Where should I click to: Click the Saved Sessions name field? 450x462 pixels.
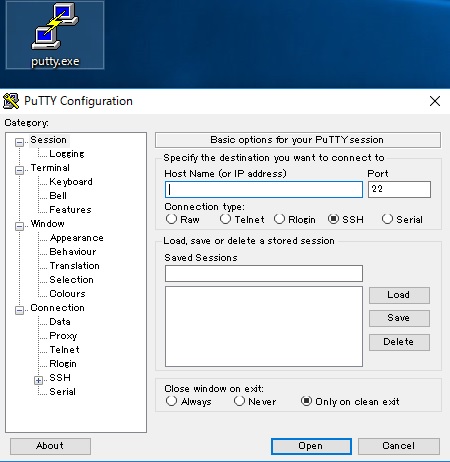click(264, 274)
